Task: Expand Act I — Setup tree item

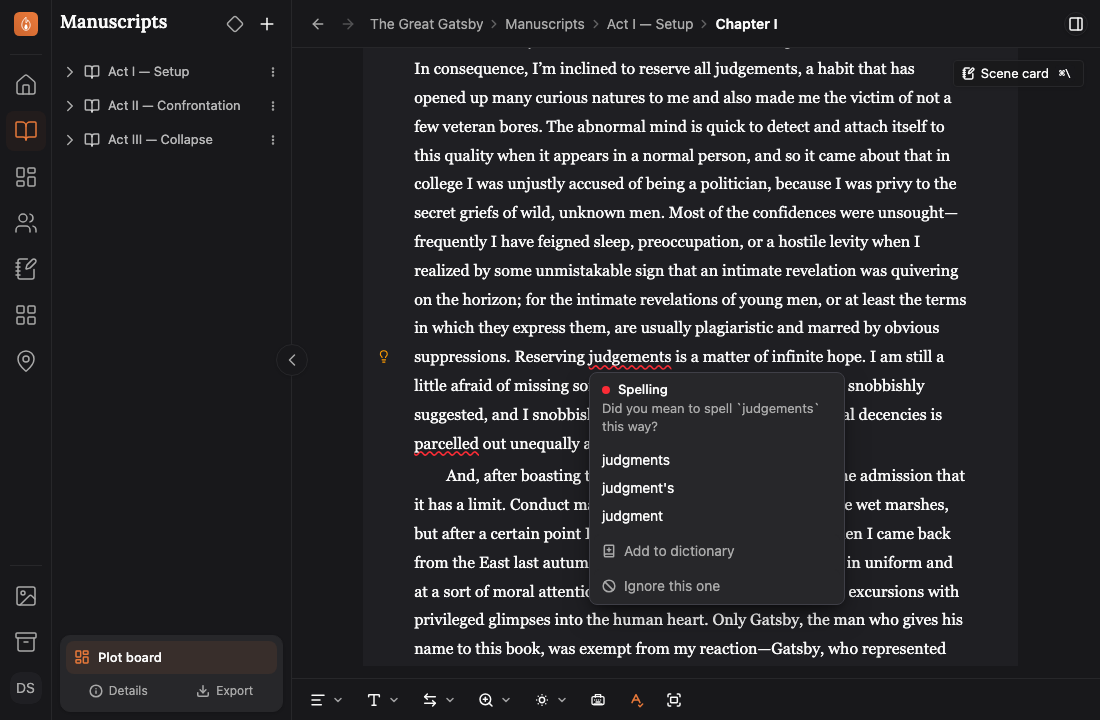Action: (x=69, y=72)
